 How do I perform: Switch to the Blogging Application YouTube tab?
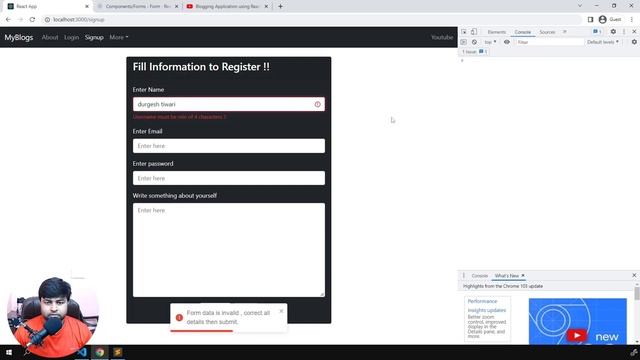coord(227,7)
